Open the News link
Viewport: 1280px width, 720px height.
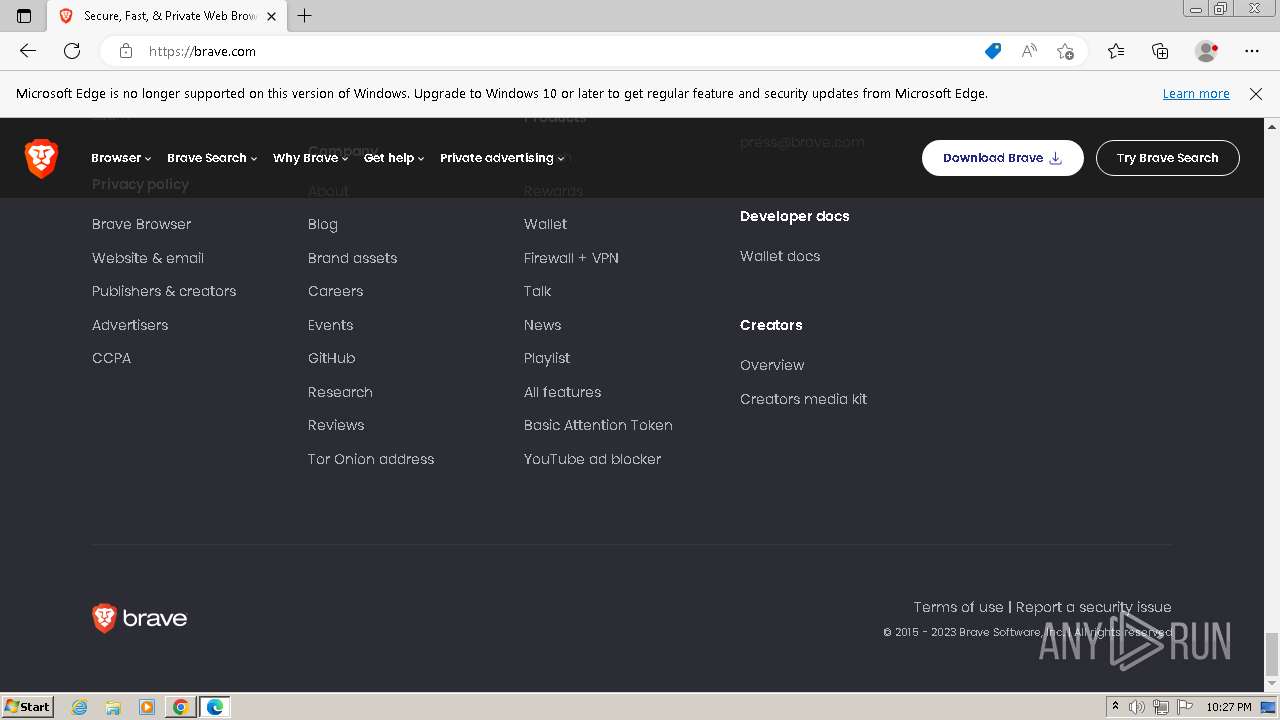click(x=542, y=325)
